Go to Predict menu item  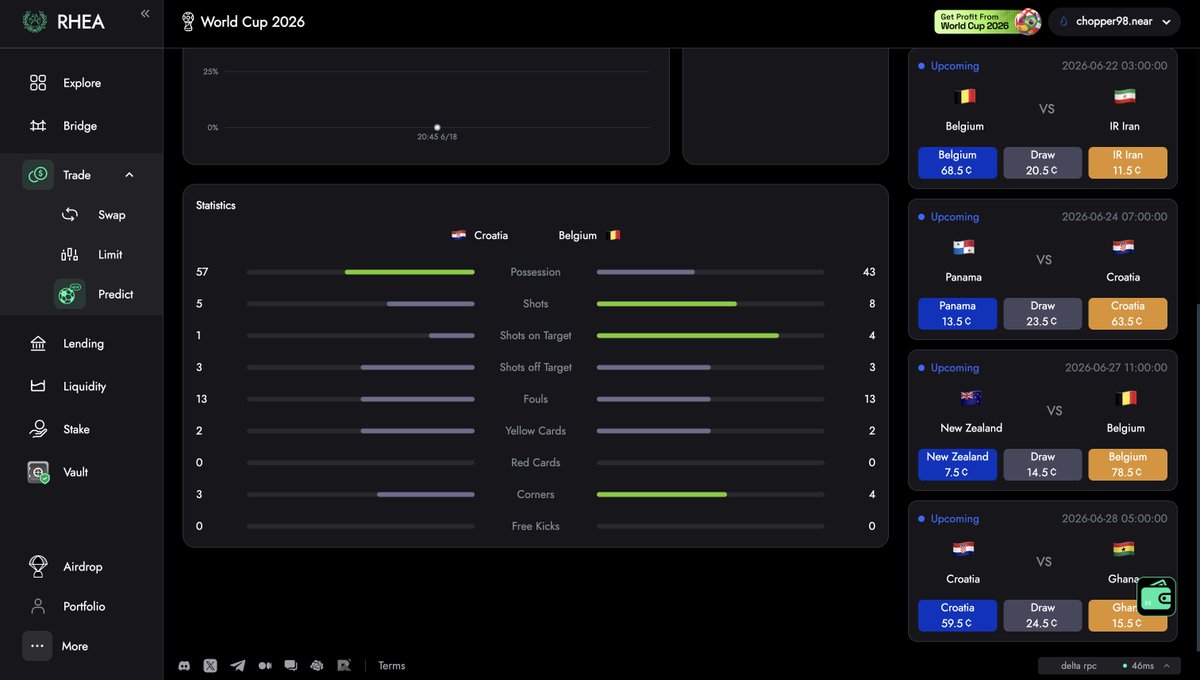coord(116,294)
